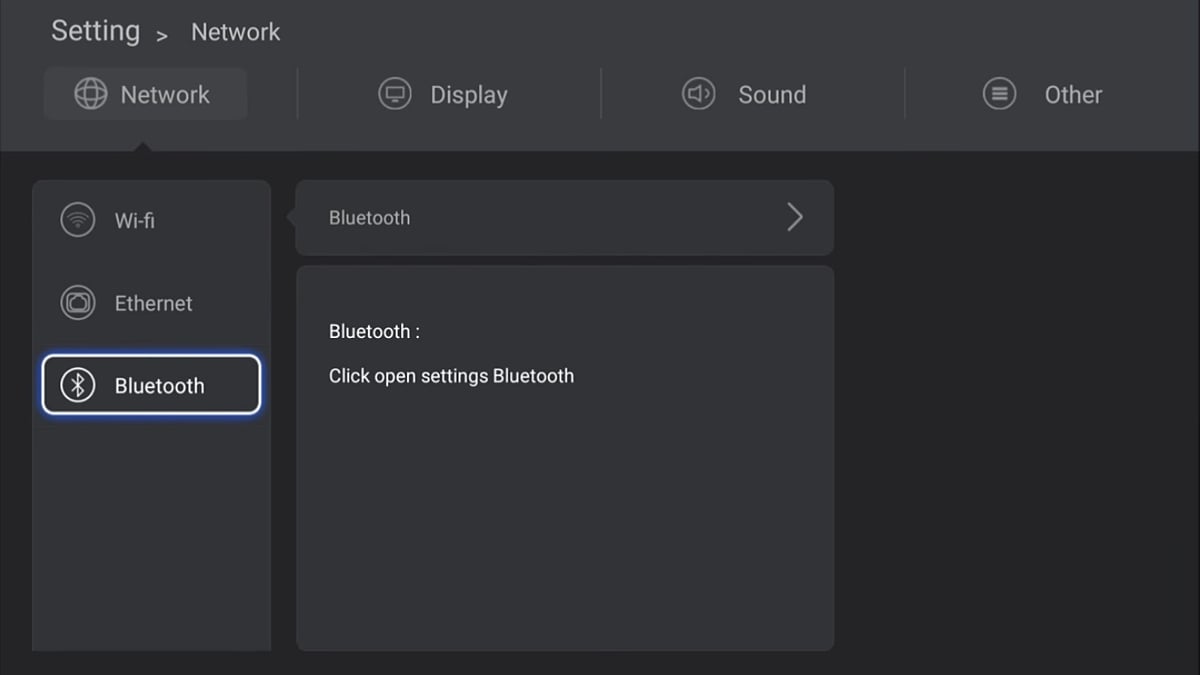Click the list icon on the Other tab

(x=999, y=95)
